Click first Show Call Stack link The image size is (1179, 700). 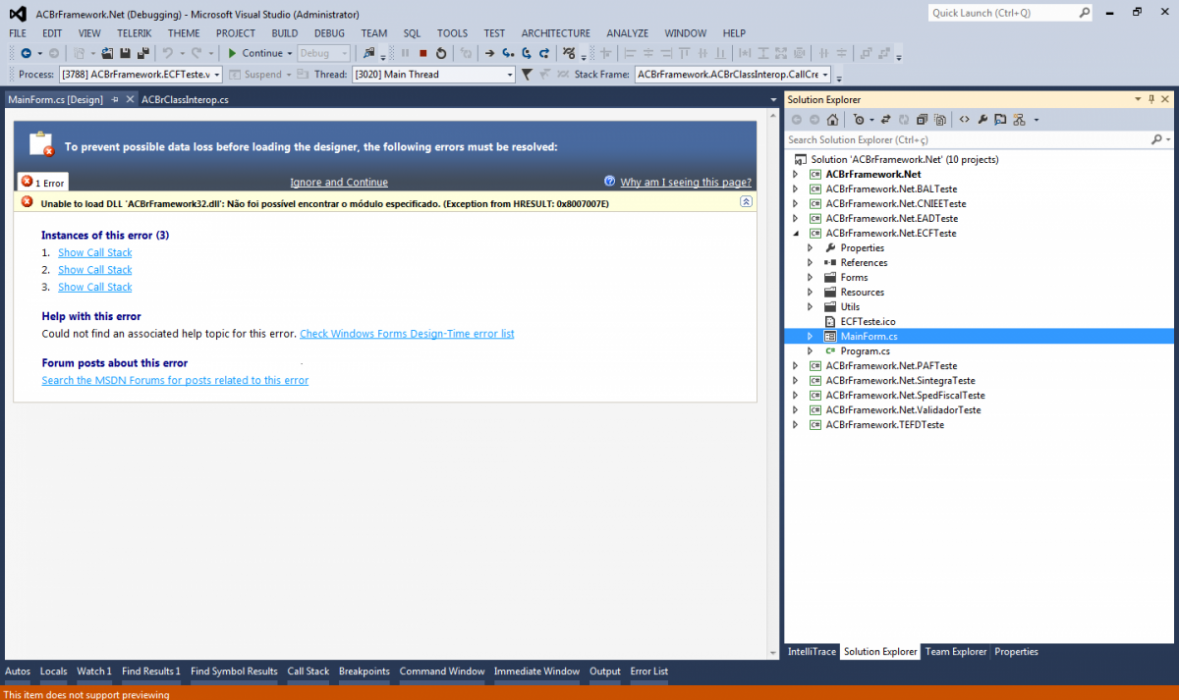coord(95,253)
